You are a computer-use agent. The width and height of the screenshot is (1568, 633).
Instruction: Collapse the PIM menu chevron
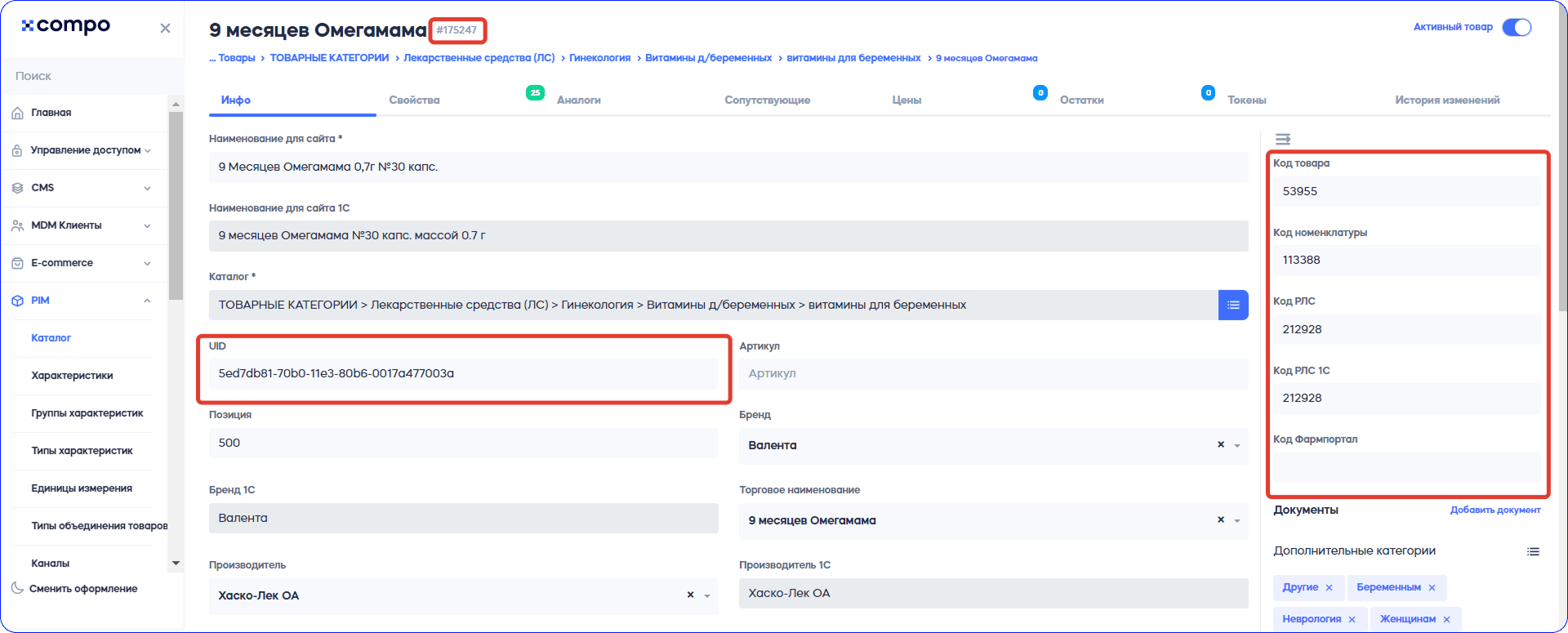point(147,301)
